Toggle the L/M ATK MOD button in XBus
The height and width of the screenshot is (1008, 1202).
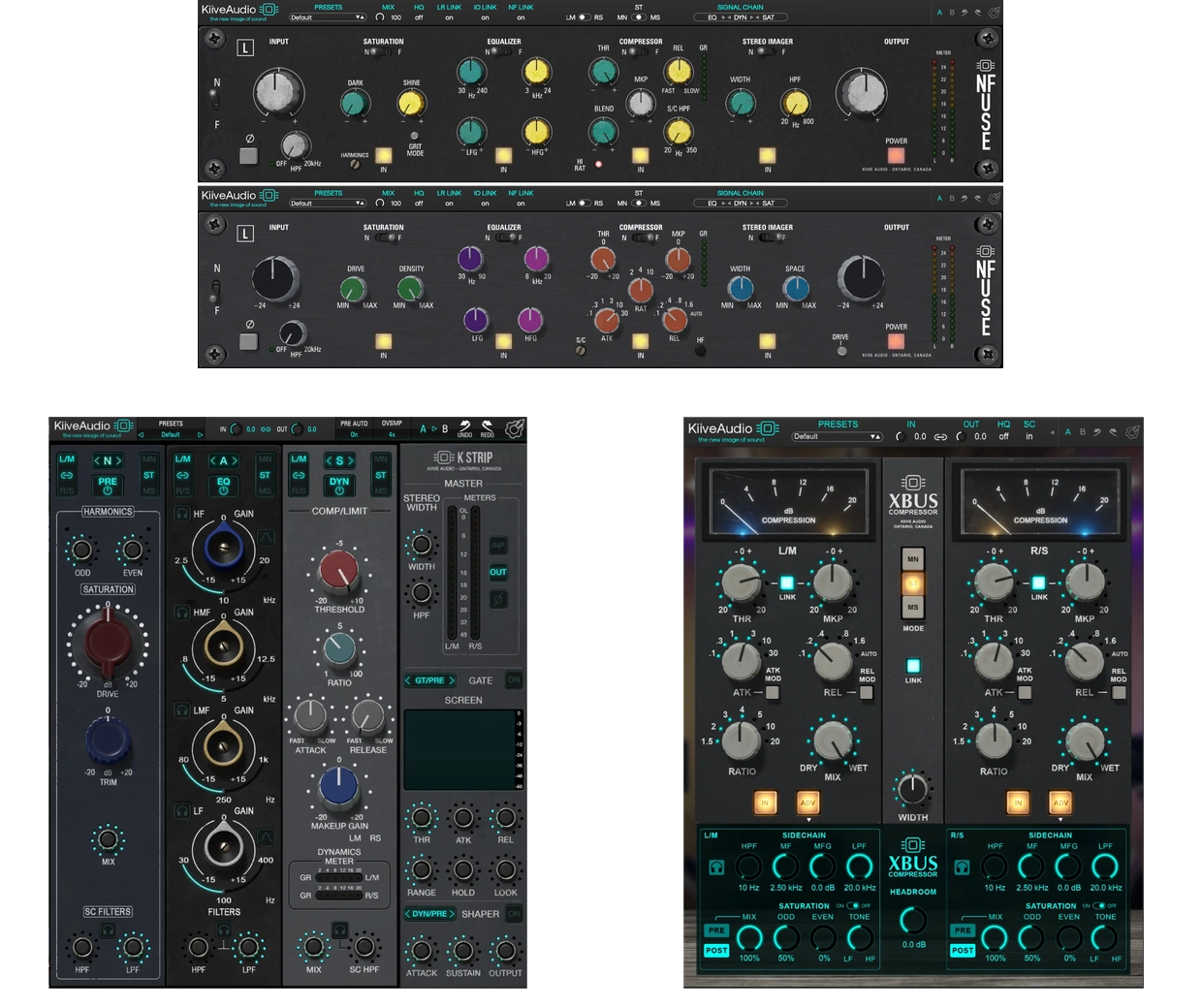(x=773, y=692)
